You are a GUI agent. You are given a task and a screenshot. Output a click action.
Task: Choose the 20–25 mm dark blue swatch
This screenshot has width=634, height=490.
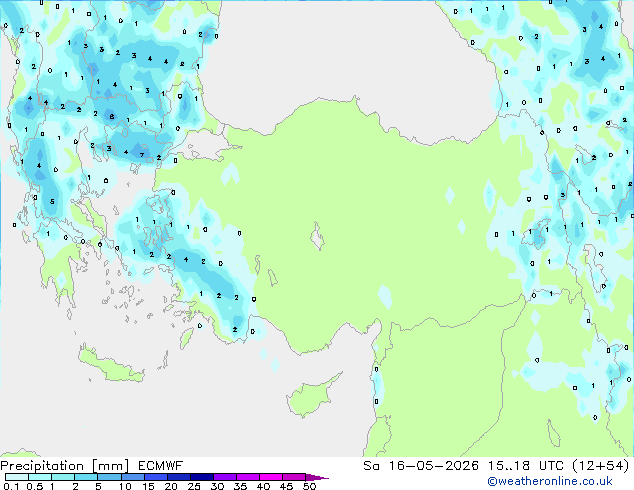[x=178, y=477]
